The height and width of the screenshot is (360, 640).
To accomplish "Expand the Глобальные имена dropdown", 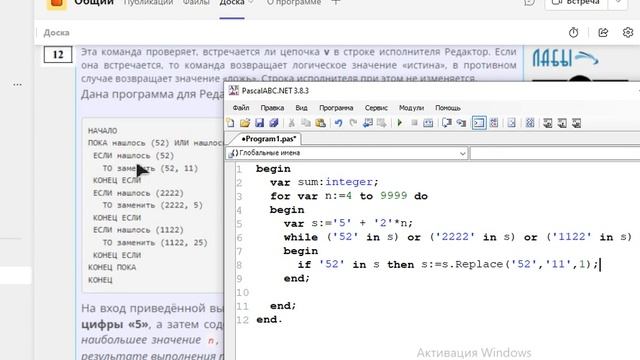I will point(462,153).
